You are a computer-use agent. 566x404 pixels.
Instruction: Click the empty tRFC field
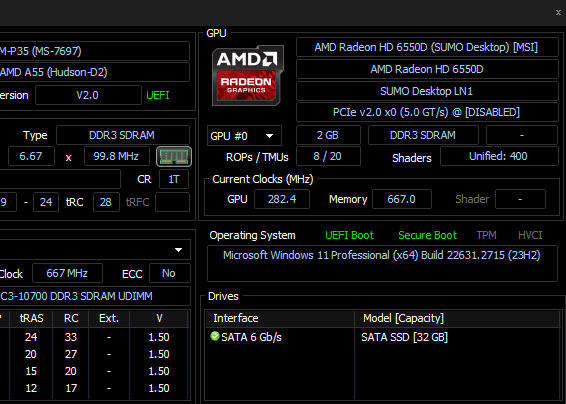(172, 202)
